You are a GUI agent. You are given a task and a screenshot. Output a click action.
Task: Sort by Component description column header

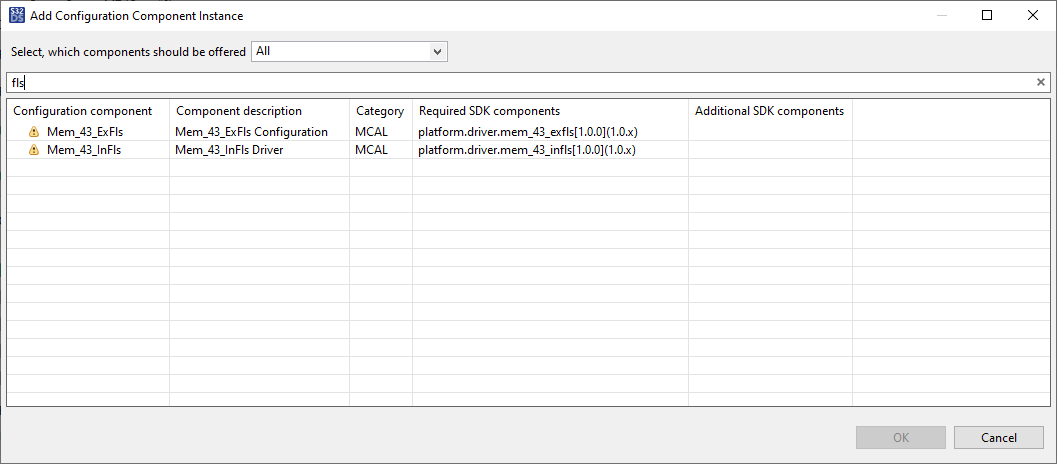[x=239, y=111]
